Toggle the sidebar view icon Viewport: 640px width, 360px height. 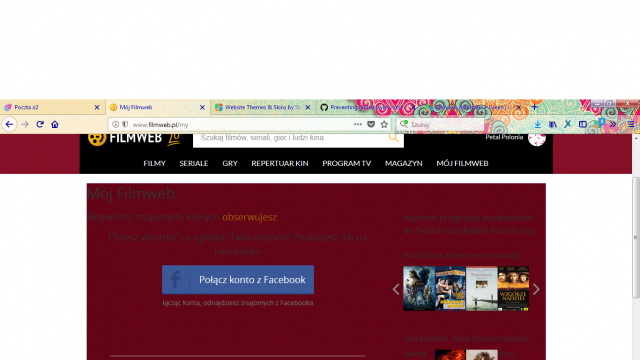[x=582, y=124]
